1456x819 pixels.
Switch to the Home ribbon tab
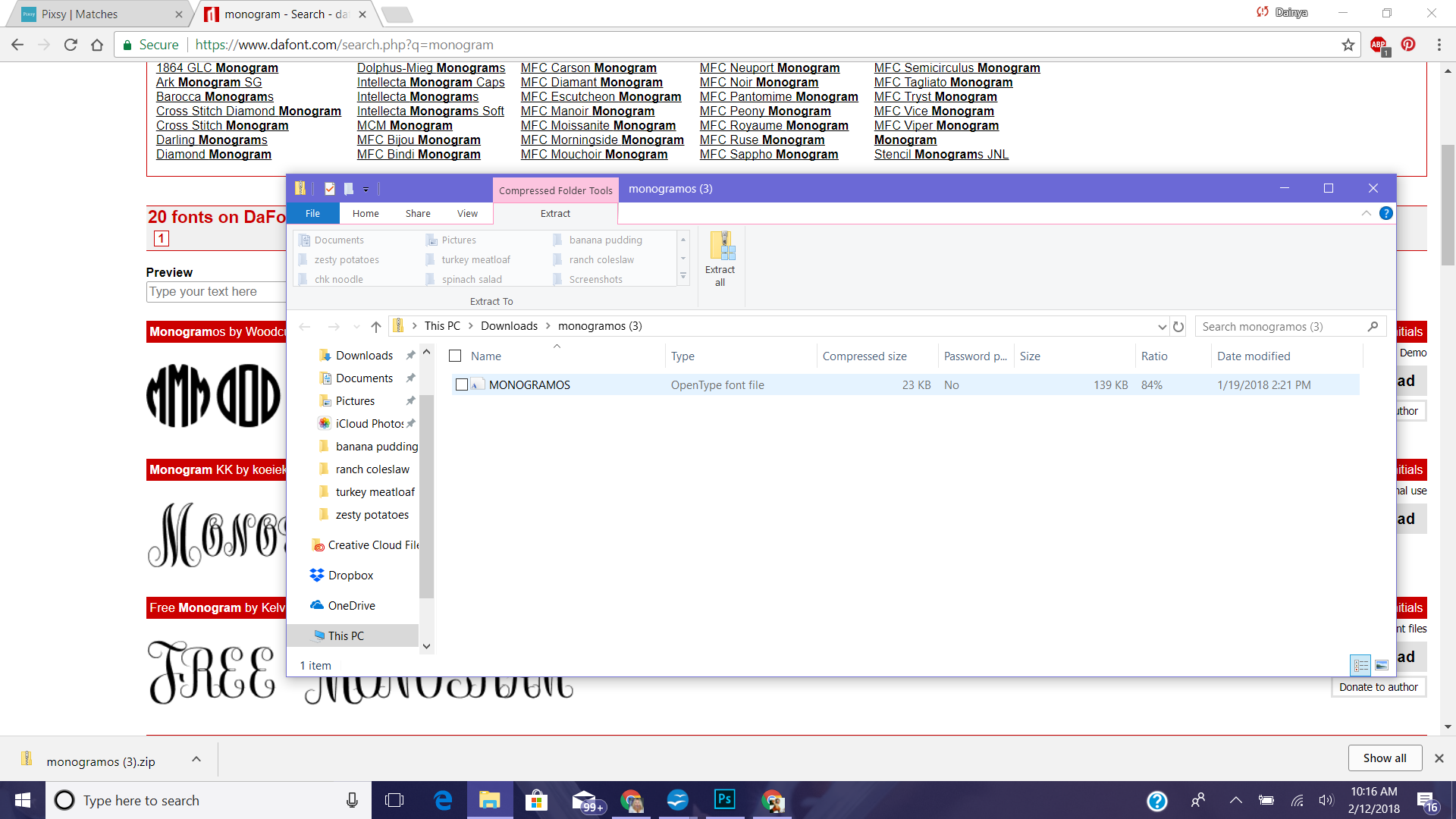pyautogui.click(x=366, y=213)
